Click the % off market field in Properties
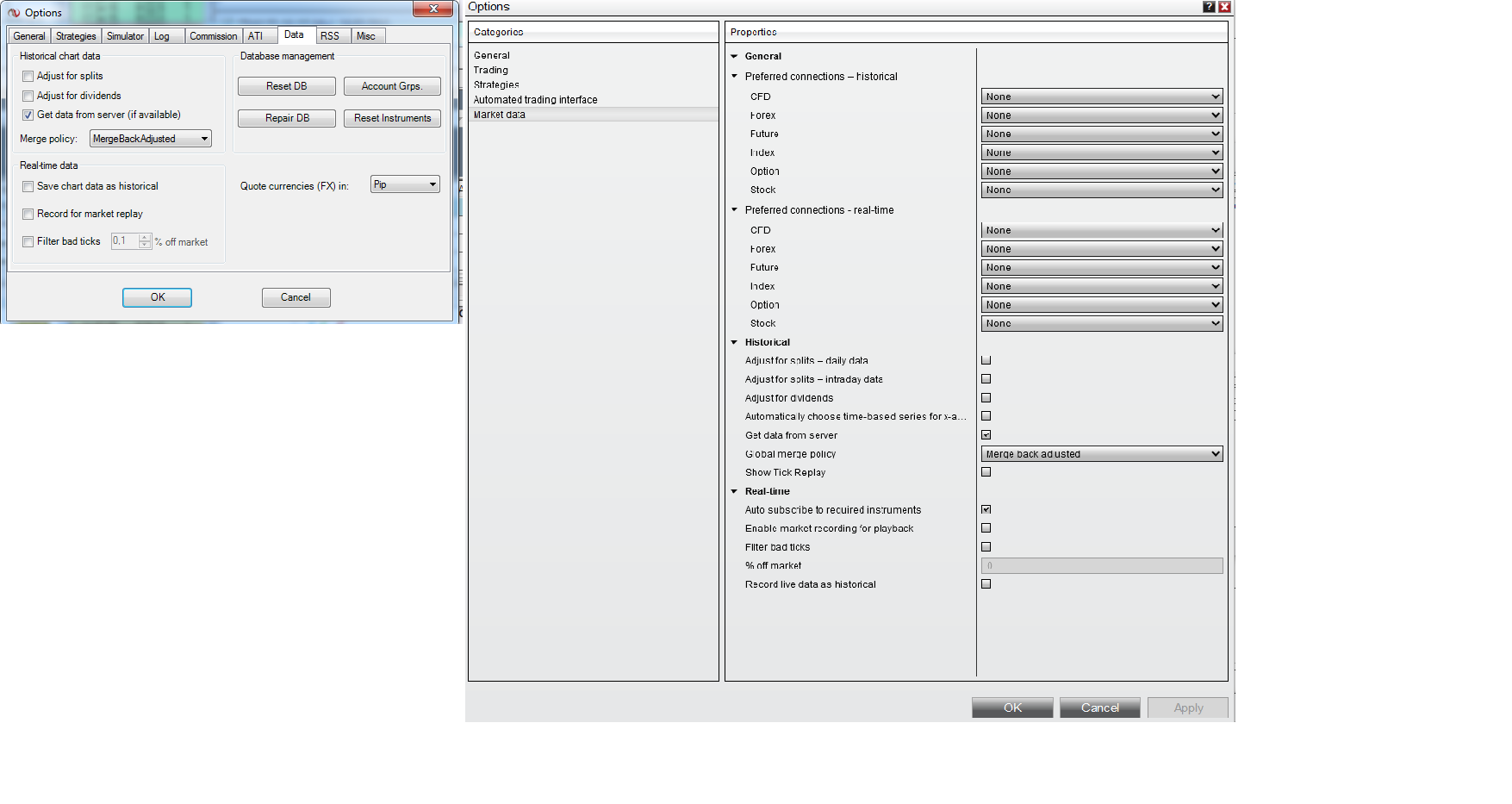 (1102, 566)
